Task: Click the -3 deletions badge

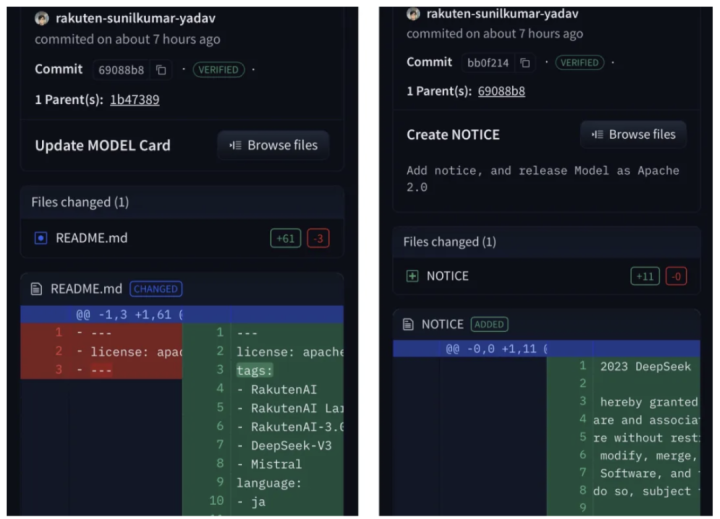Action: pyautogui.click(x=318, y=238)
